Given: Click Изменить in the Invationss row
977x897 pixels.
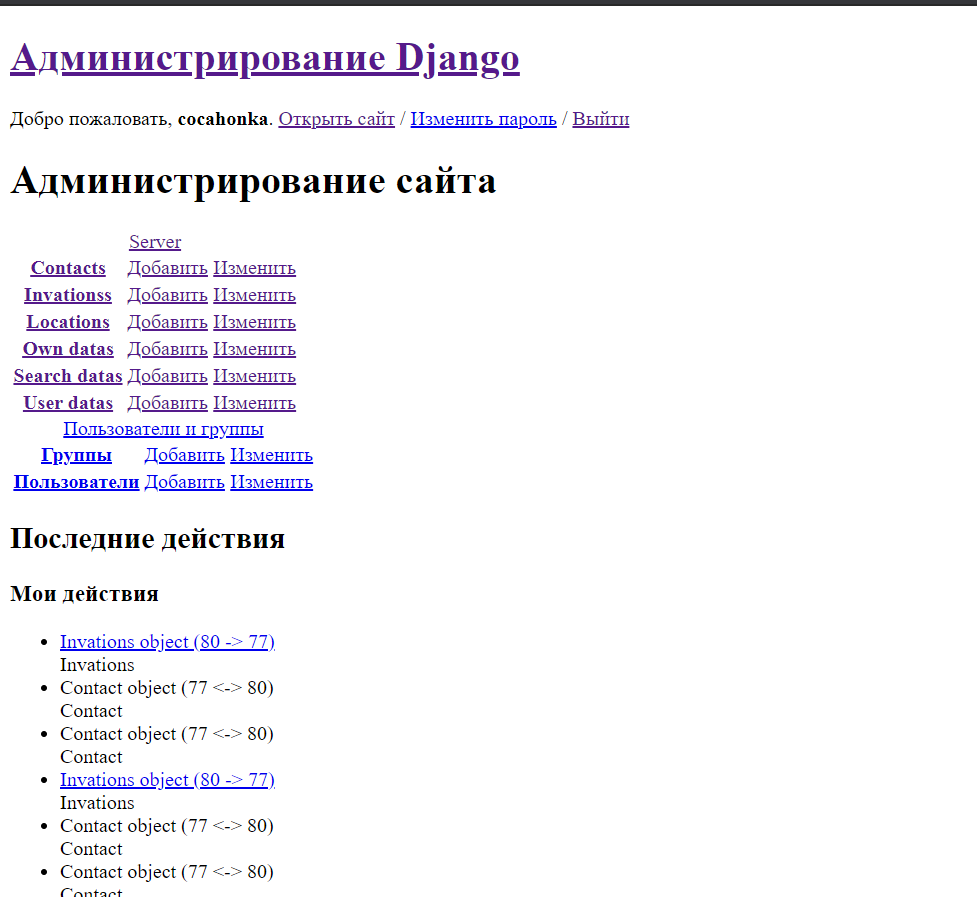Looking at the screenshot, I should (x=254, y=295).
